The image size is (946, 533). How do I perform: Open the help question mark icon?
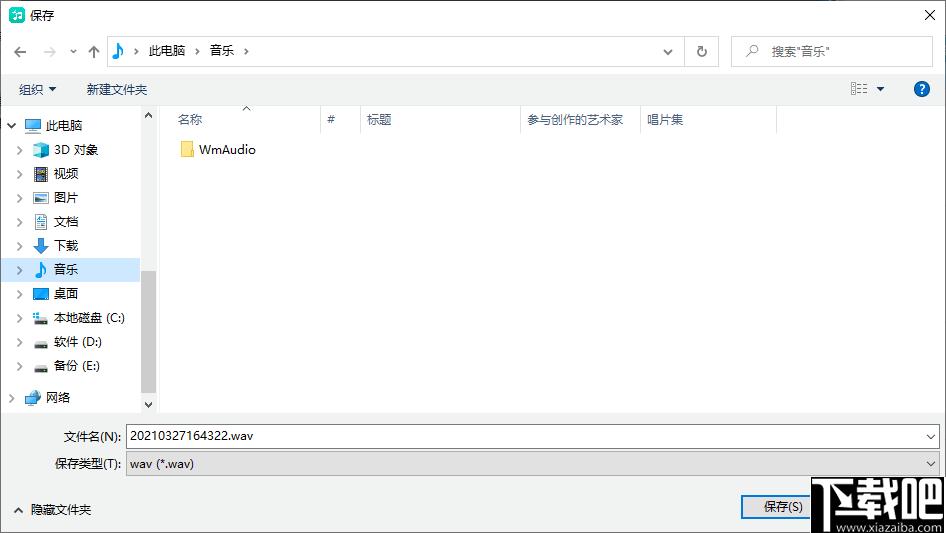coord(921,89)
